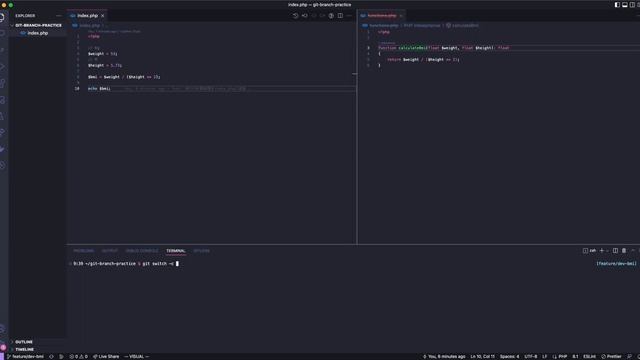The width and height of the screenshot is (640, 360).
Task: Click the ESLint status bar item
Action: [589, 357]
